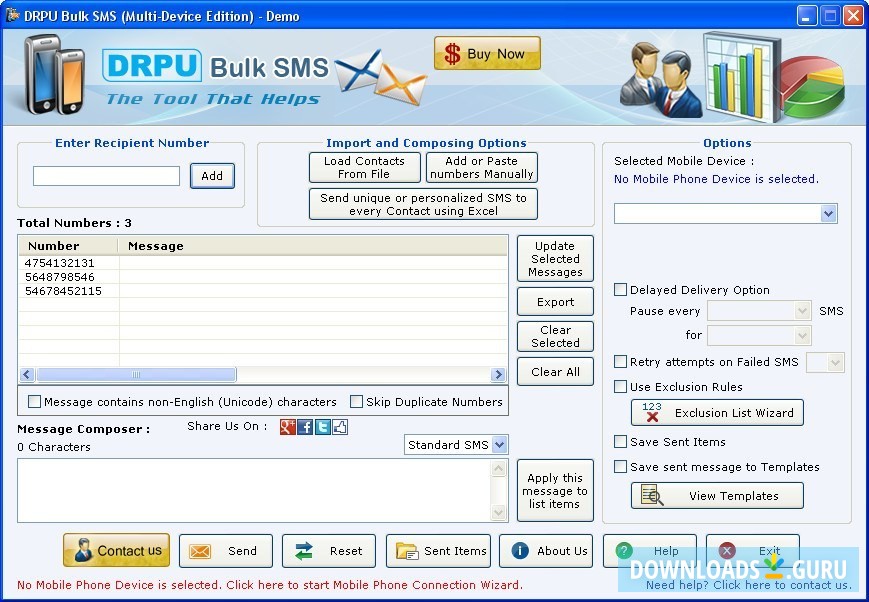Select number 5648798546 in the list

click(60, 277)
